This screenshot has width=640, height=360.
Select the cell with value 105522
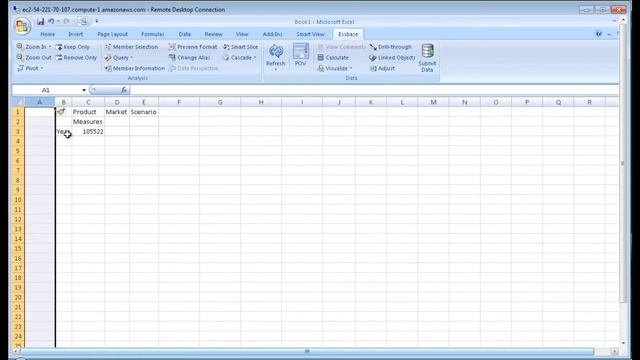[x=88, y=131]
